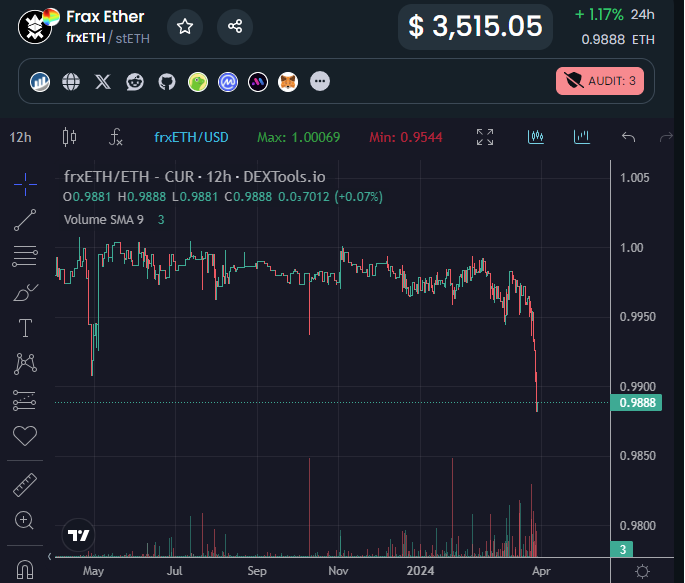
Task: Click the 2024 time axis label
Action: tap(420, 571)
